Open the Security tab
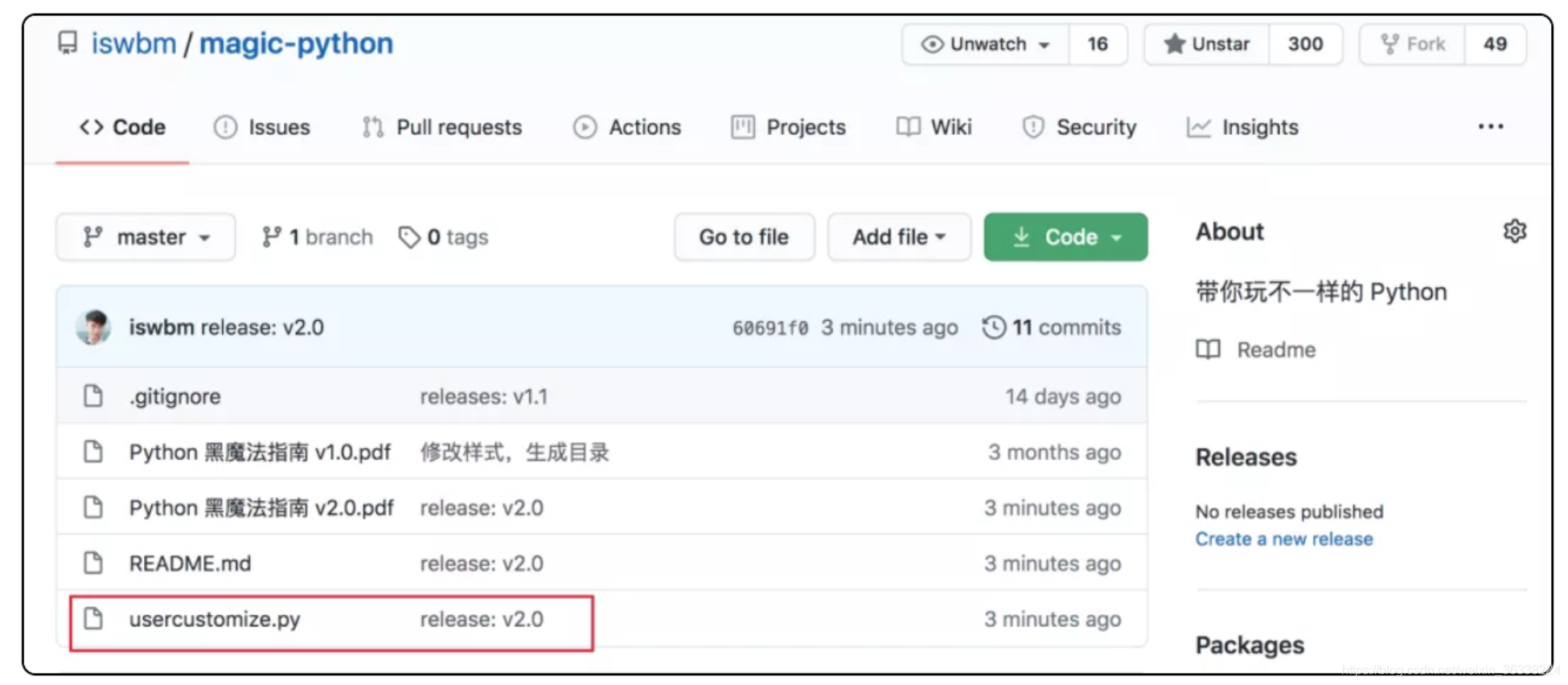Image resolution: width=1568 pixels, height=685 pixels. [x=1079, y=127]
